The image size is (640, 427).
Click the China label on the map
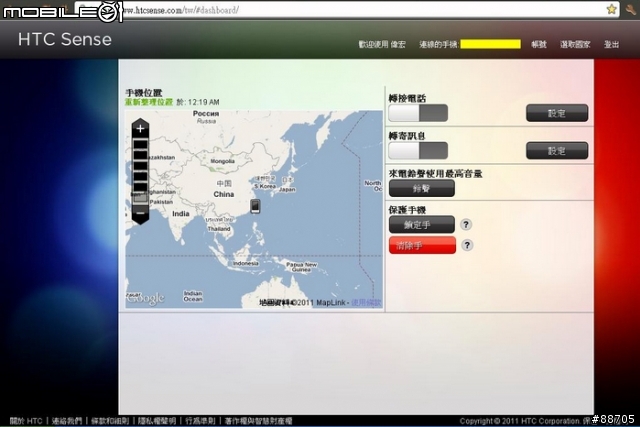click(x=224, y=194)
